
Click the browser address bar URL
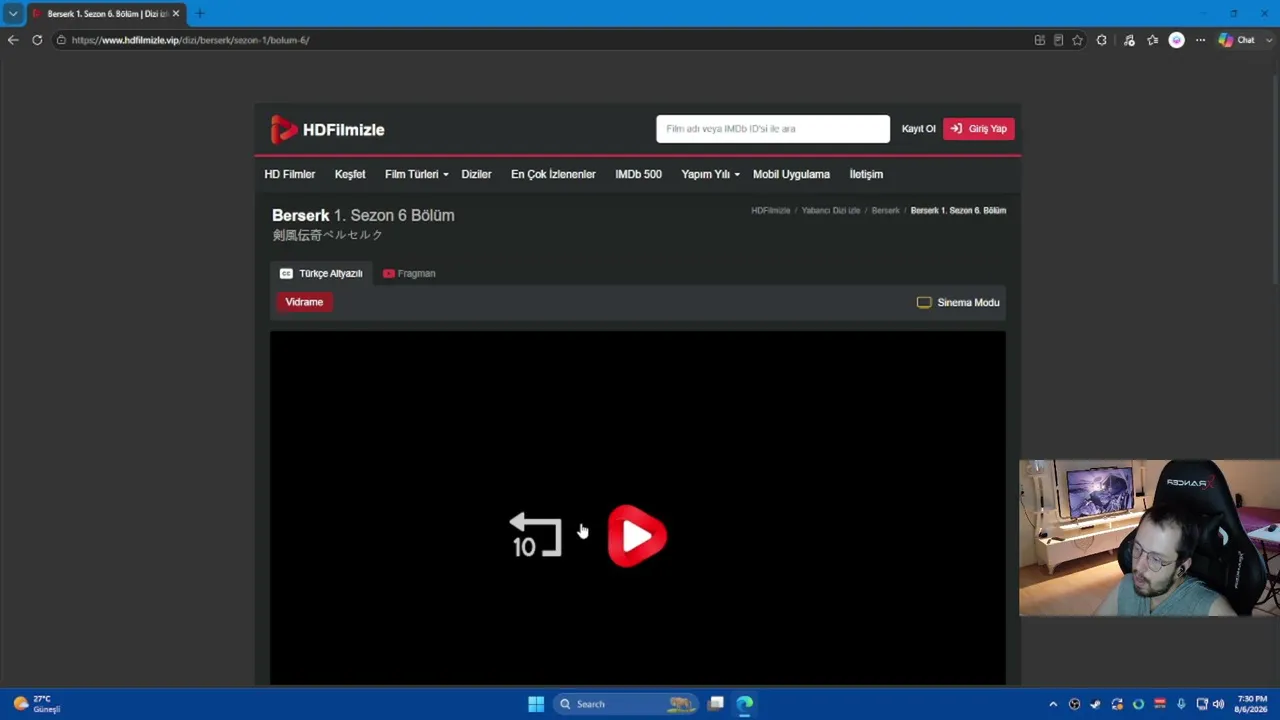point(190,40)
